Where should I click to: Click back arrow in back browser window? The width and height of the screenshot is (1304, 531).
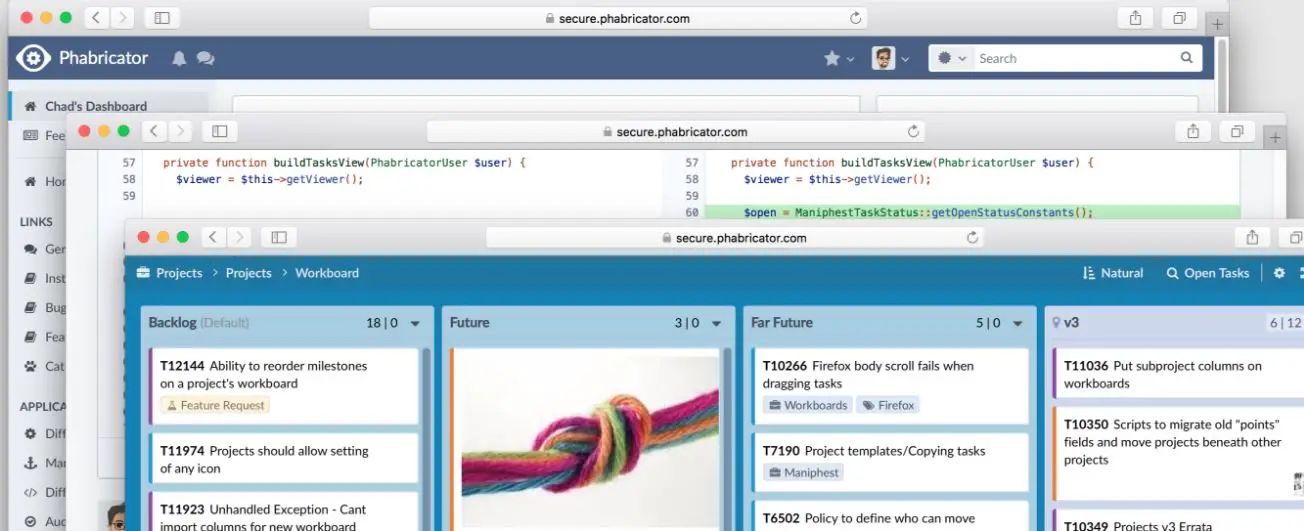tap(97, 18)
